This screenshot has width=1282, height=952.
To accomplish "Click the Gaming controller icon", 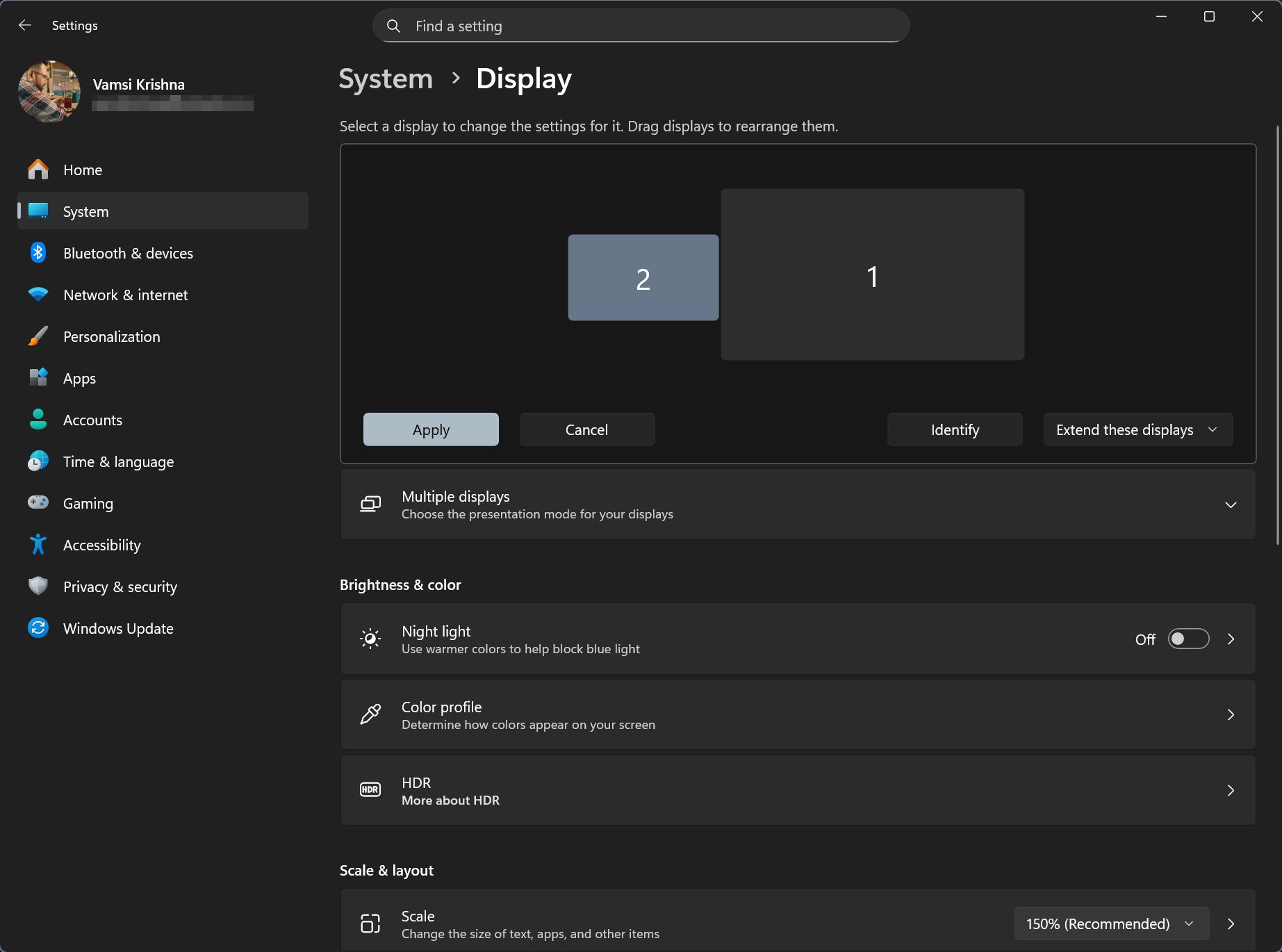I will pyautogui.click(x=38, y=502).
